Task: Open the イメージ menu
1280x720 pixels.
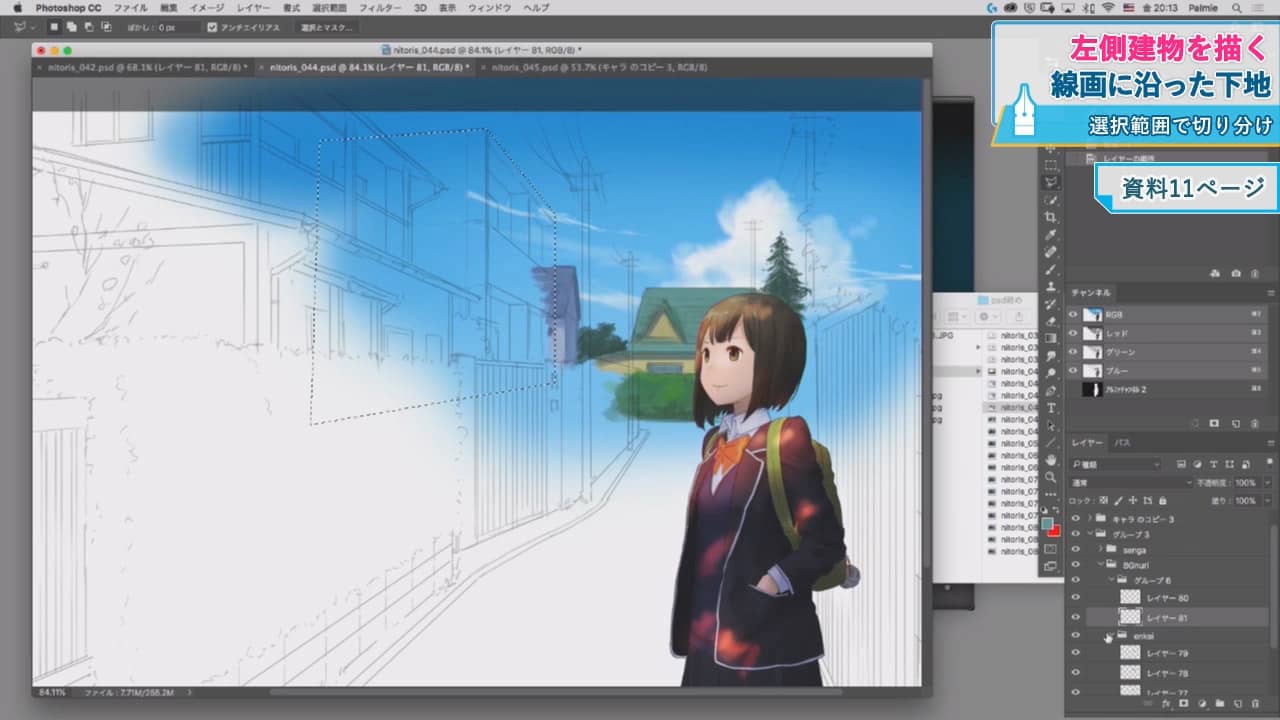Action: (x=207, y=7)
